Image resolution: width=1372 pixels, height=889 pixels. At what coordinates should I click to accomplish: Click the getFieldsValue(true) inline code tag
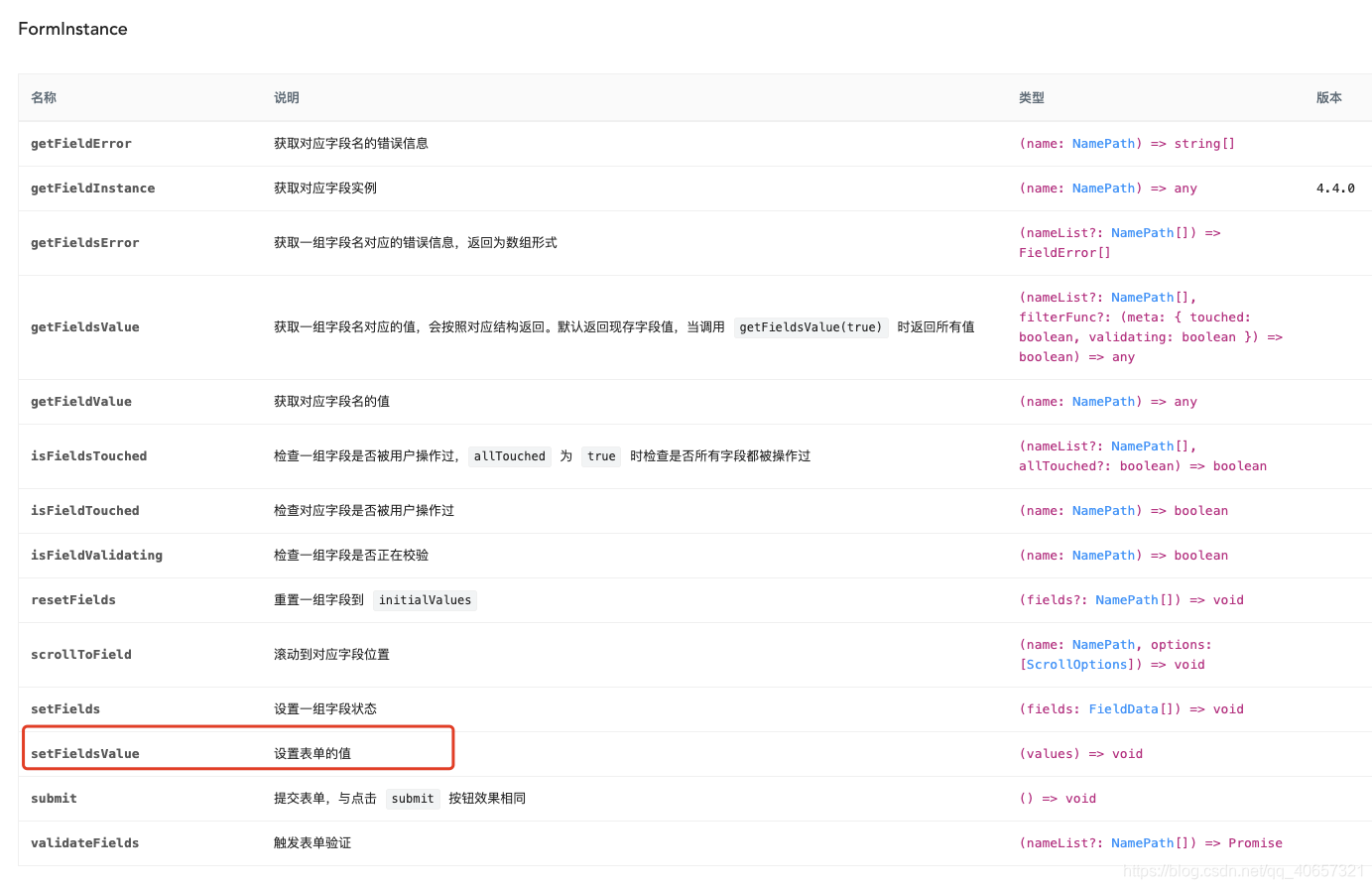point(811,327)
